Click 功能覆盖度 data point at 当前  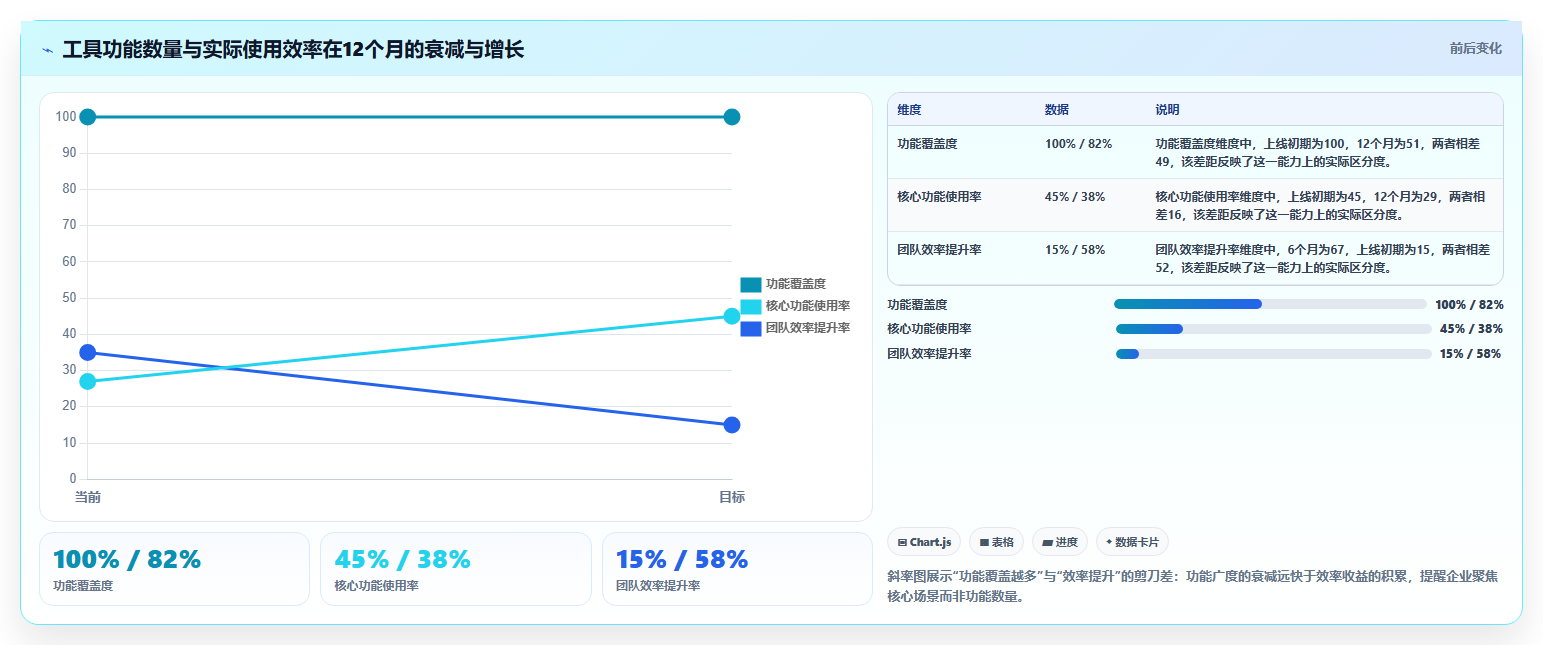click(88, 117)
